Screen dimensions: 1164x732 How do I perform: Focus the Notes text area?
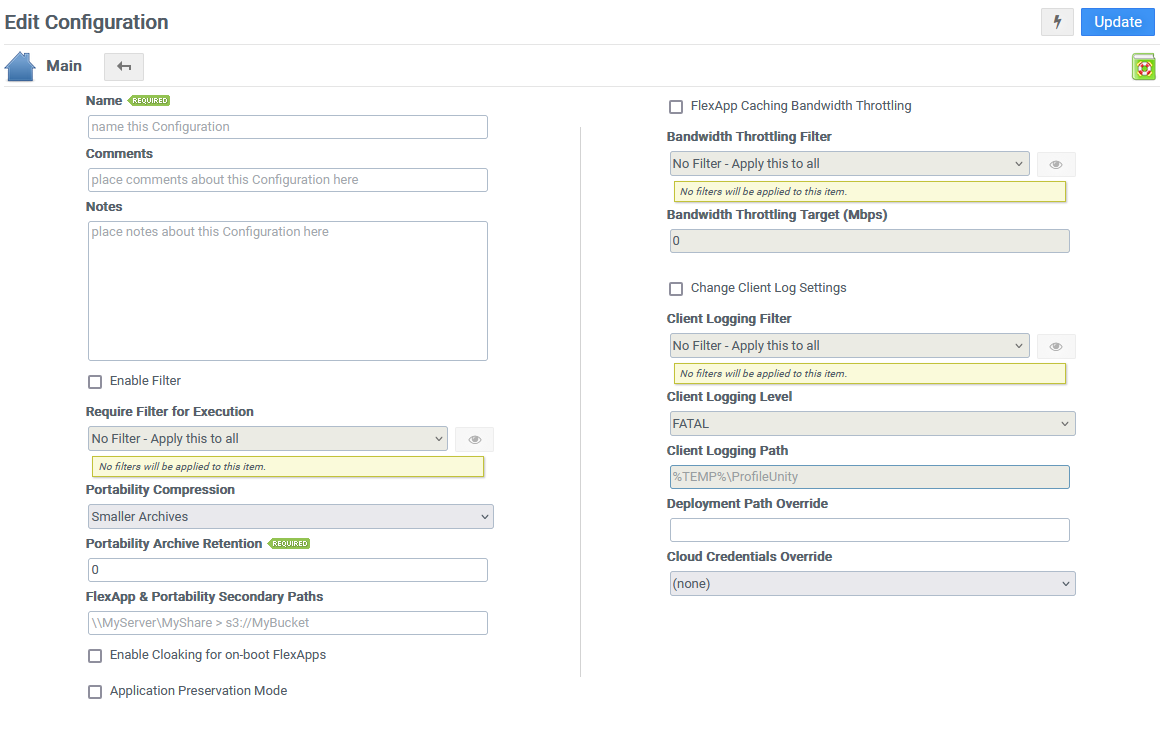click(x=288, y=291)
